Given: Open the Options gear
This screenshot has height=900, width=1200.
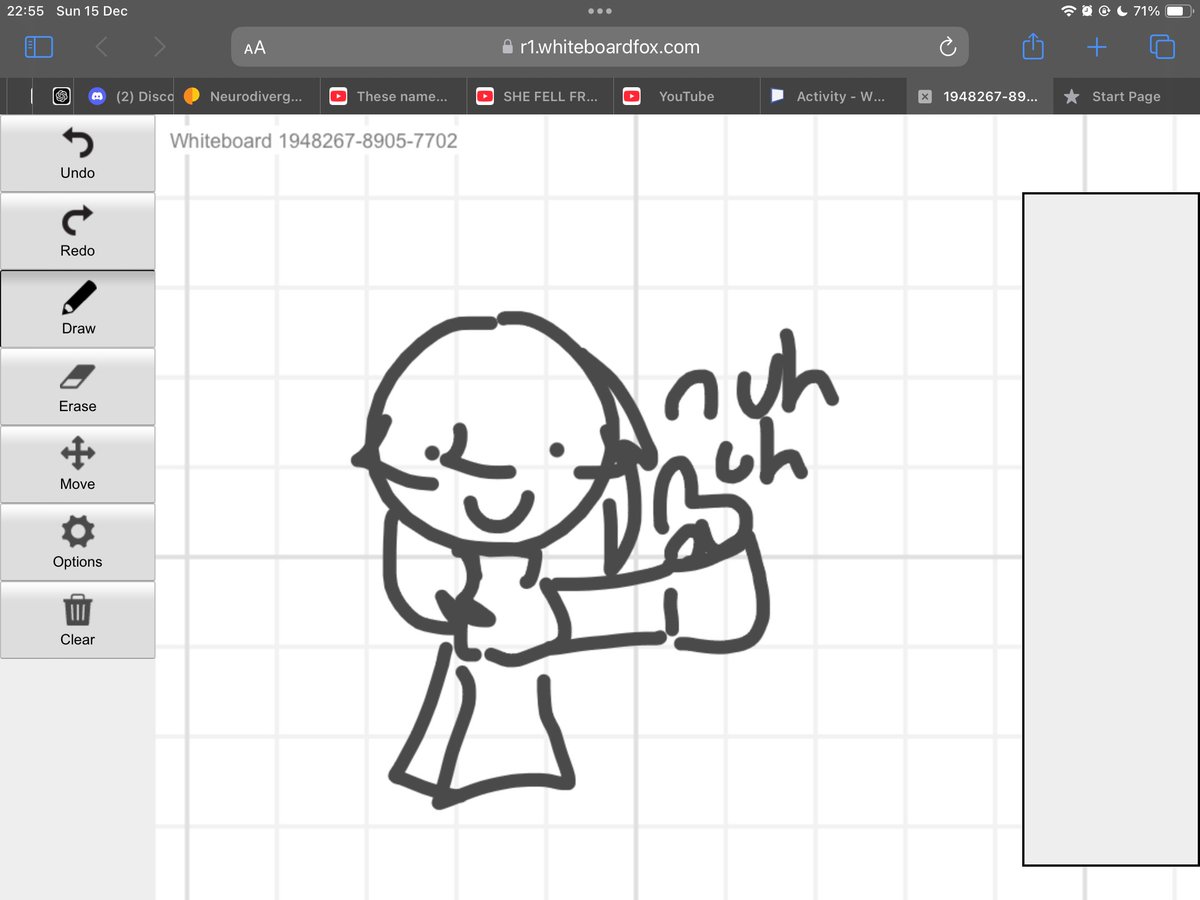Looking at the screenshot, I should point(77,542).
